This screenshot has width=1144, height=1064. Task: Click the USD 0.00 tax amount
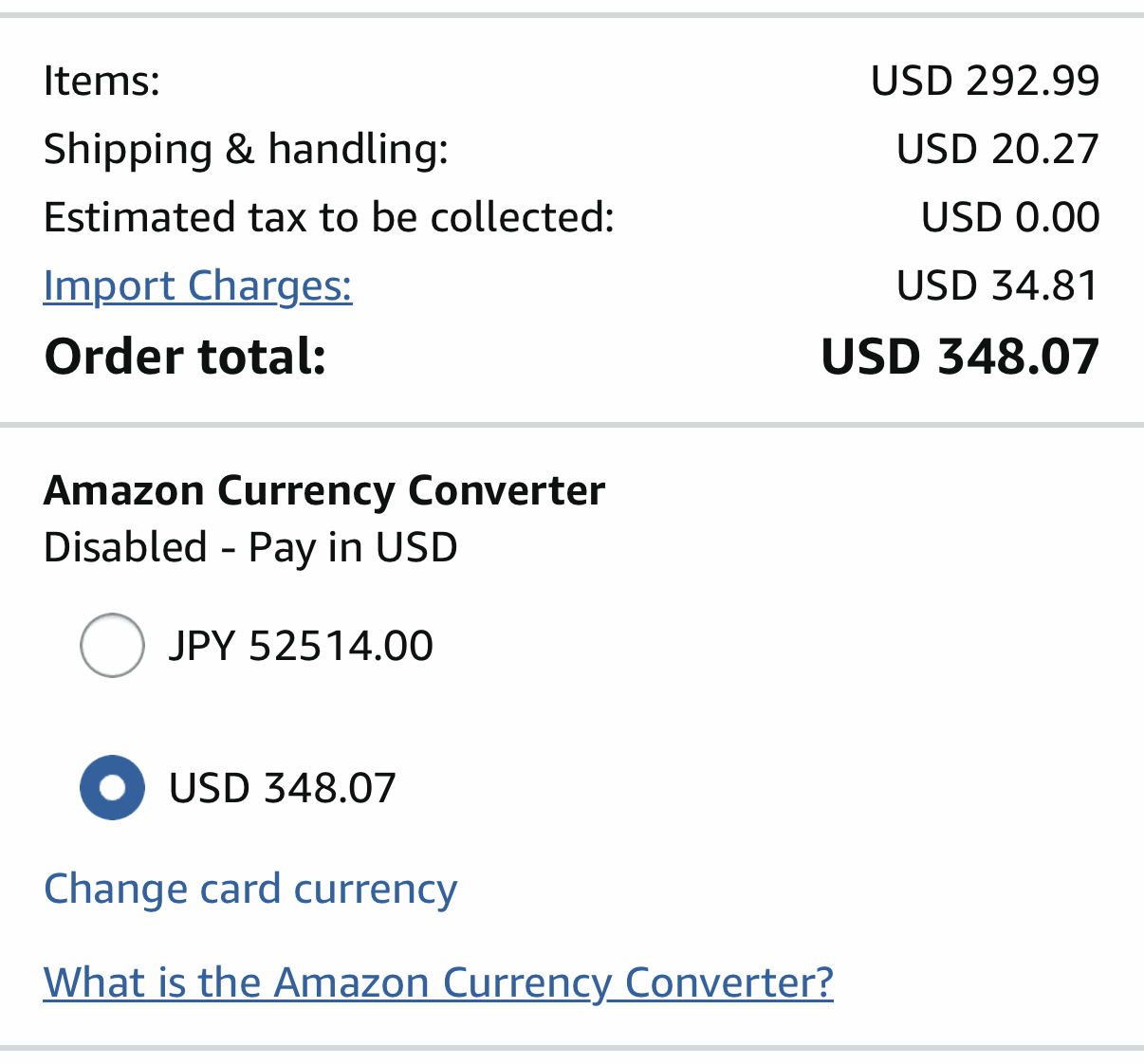[x=1009, y=217]
